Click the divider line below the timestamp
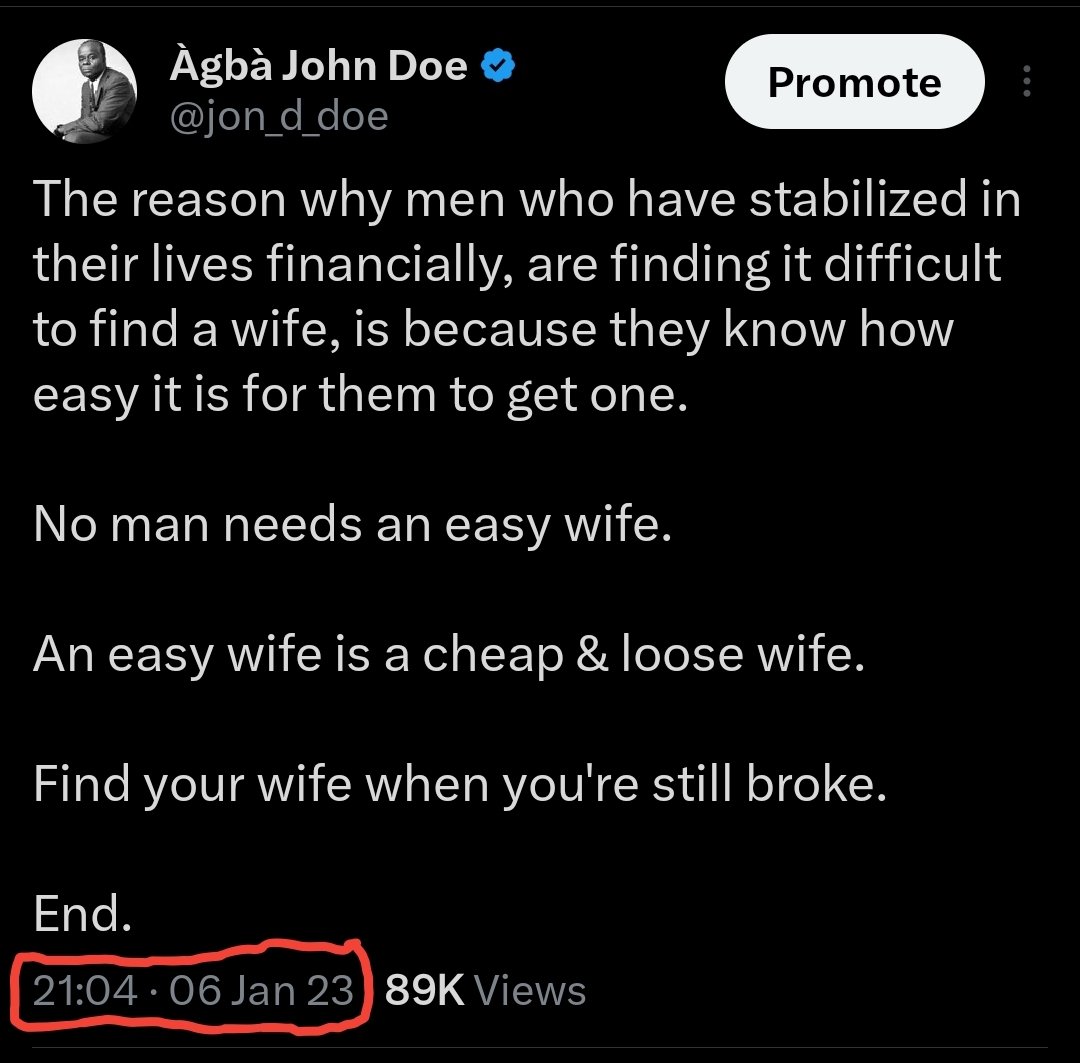The width and height of the screenshot is (1080, 1063). click(540, 1049)
